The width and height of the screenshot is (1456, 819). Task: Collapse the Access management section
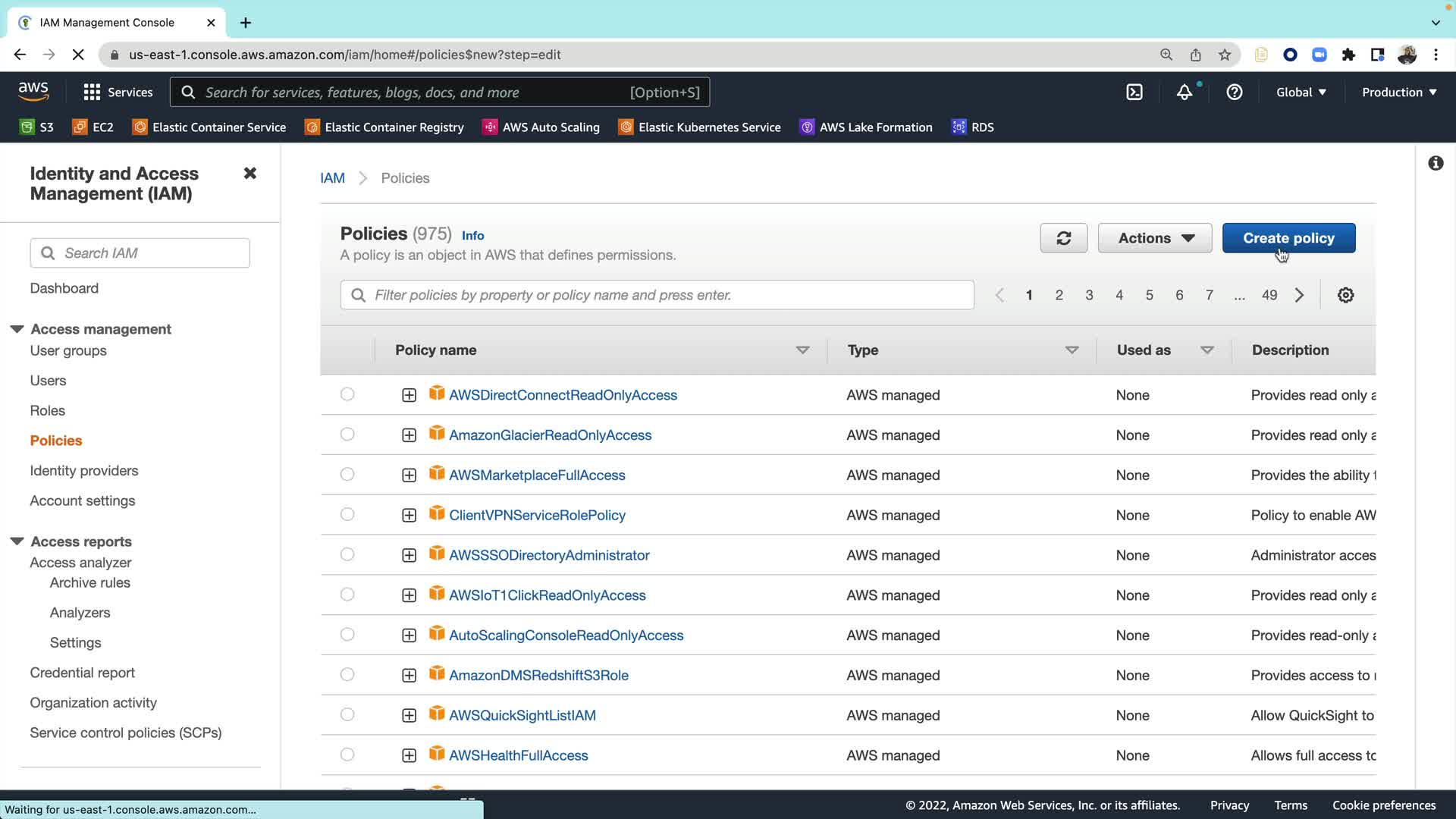click(x=17, y=329)
